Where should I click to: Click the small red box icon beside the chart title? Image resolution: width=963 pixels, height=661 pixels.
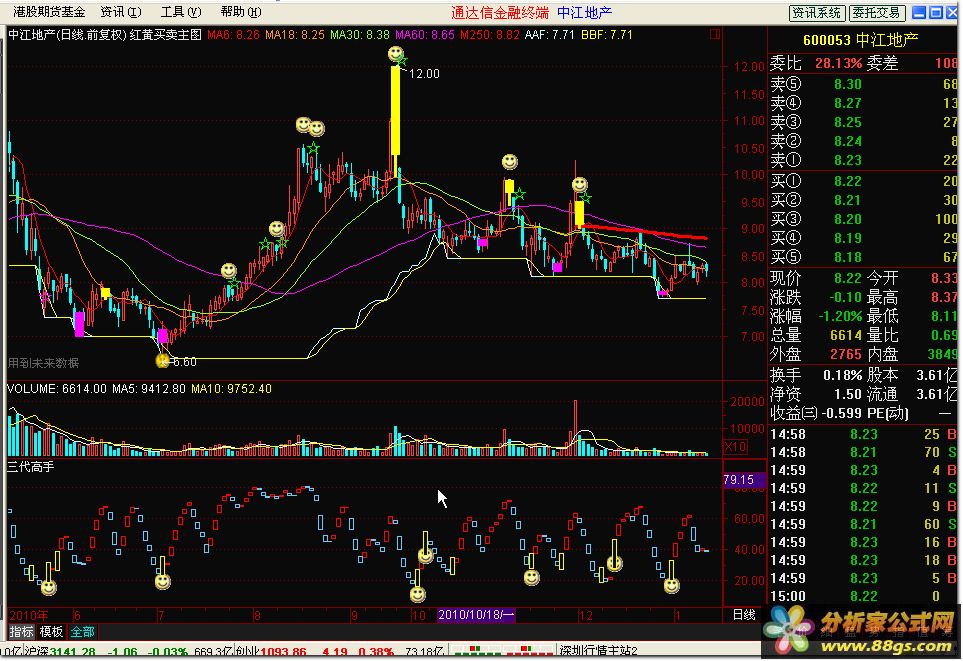(x=715, y=34)
